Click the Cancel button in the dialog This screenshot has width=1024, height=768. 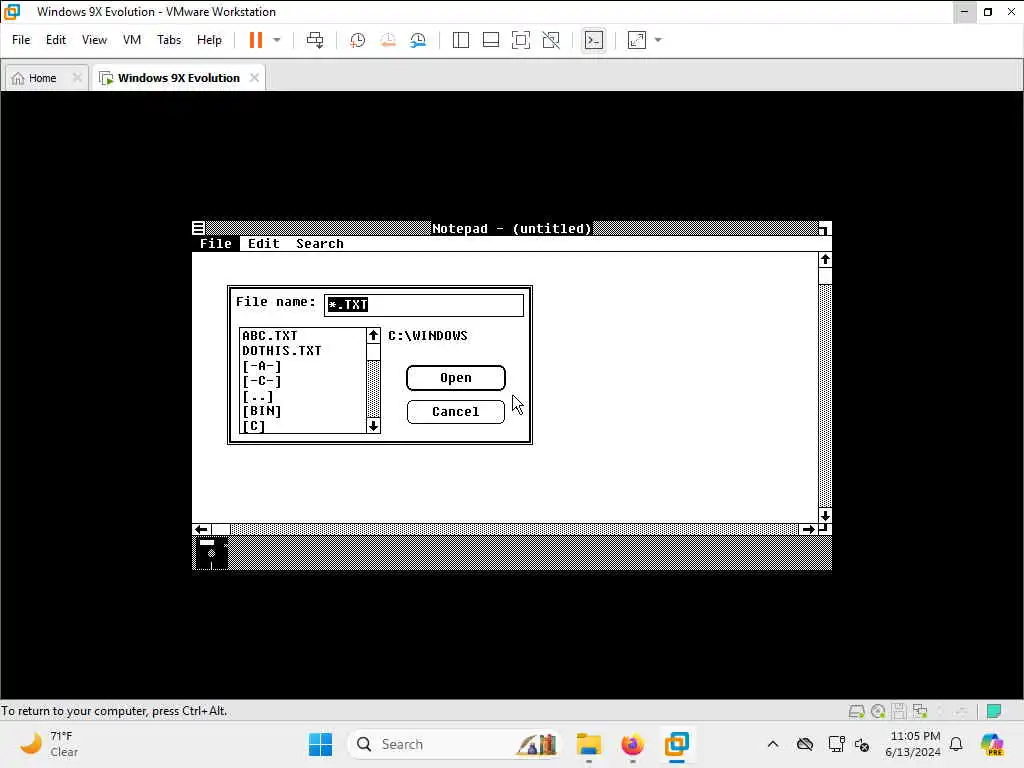(x=456, y=412)
